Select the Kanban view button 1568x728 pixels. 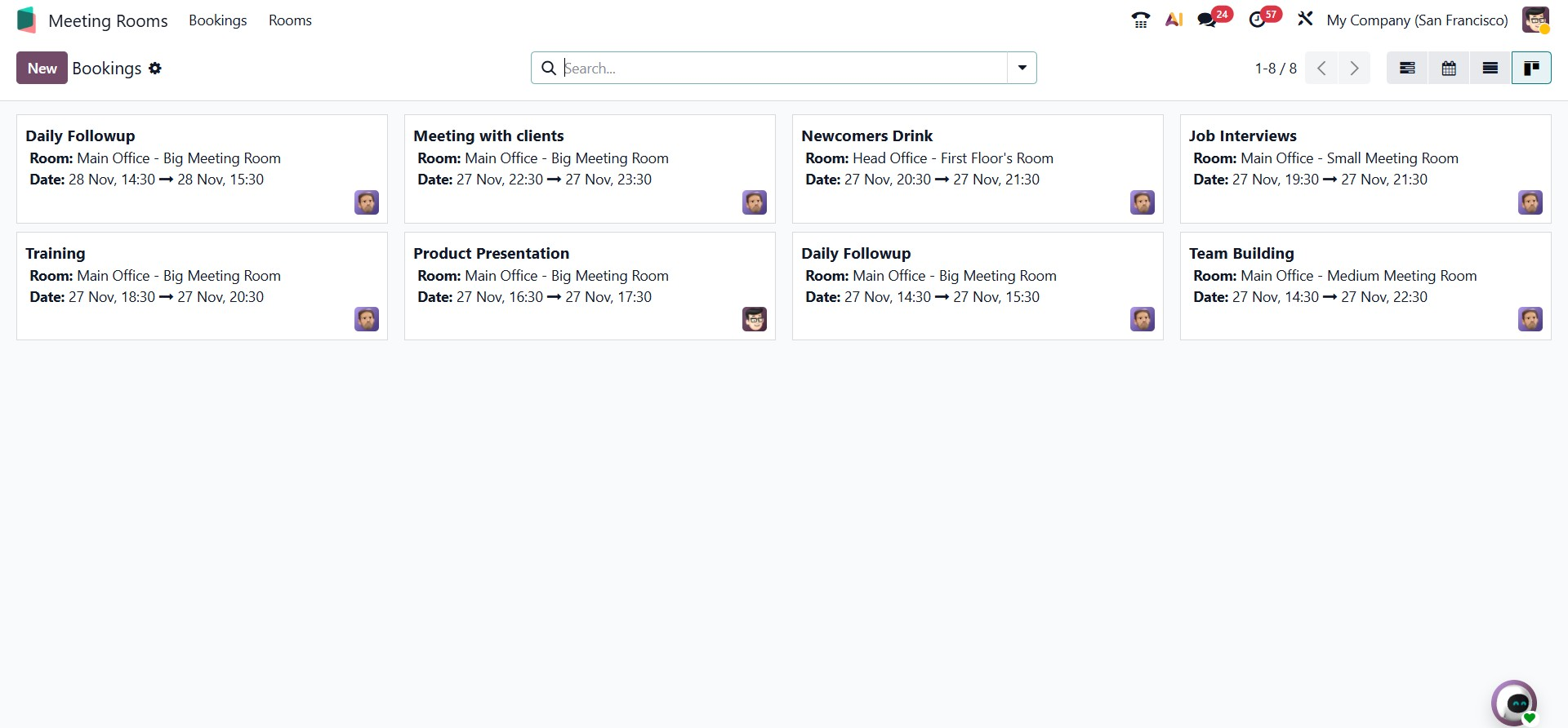pos(1531,69)
